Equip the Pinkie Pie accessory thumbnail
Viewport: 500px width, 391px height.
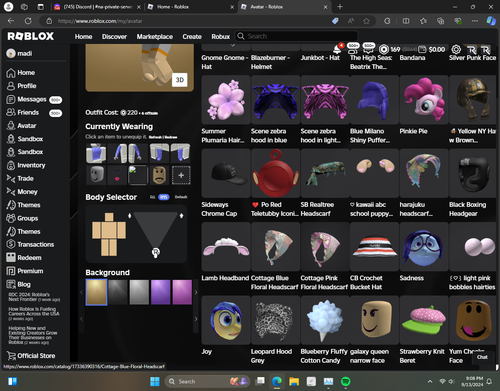pyautogui.click(x=424, y=100)
